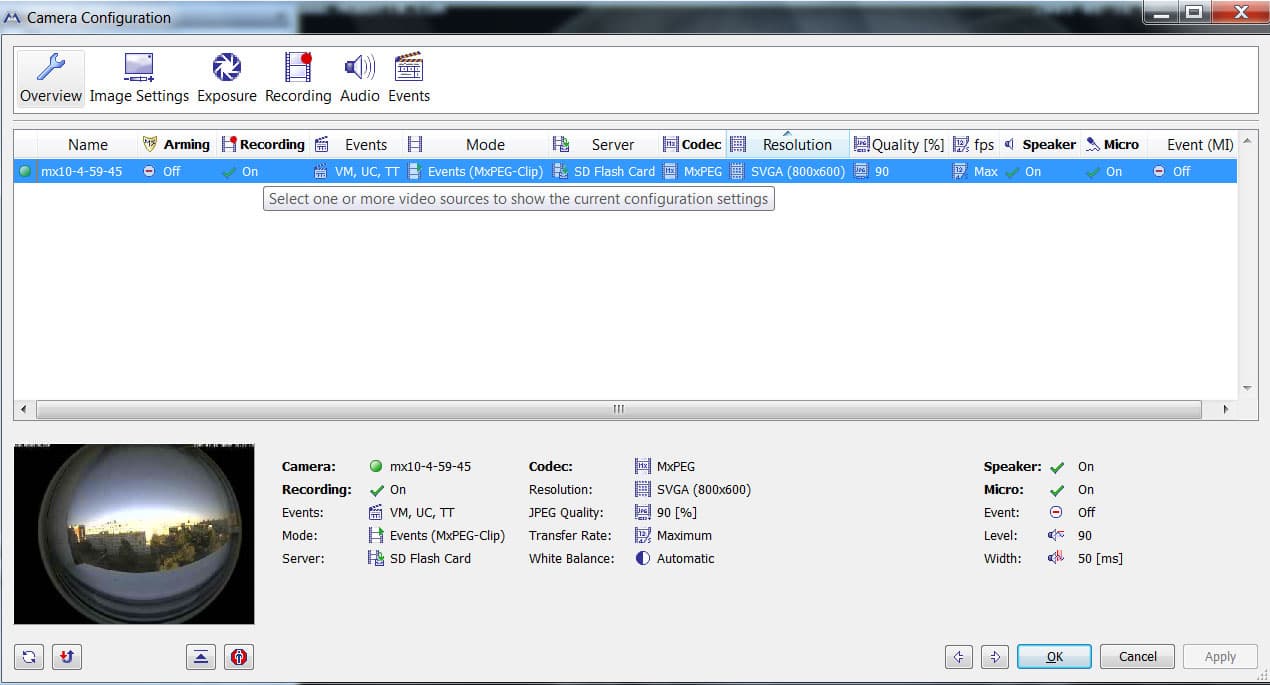
Task: Click the SD Flash Card server icon in details
Action: (x=376, y=558)
